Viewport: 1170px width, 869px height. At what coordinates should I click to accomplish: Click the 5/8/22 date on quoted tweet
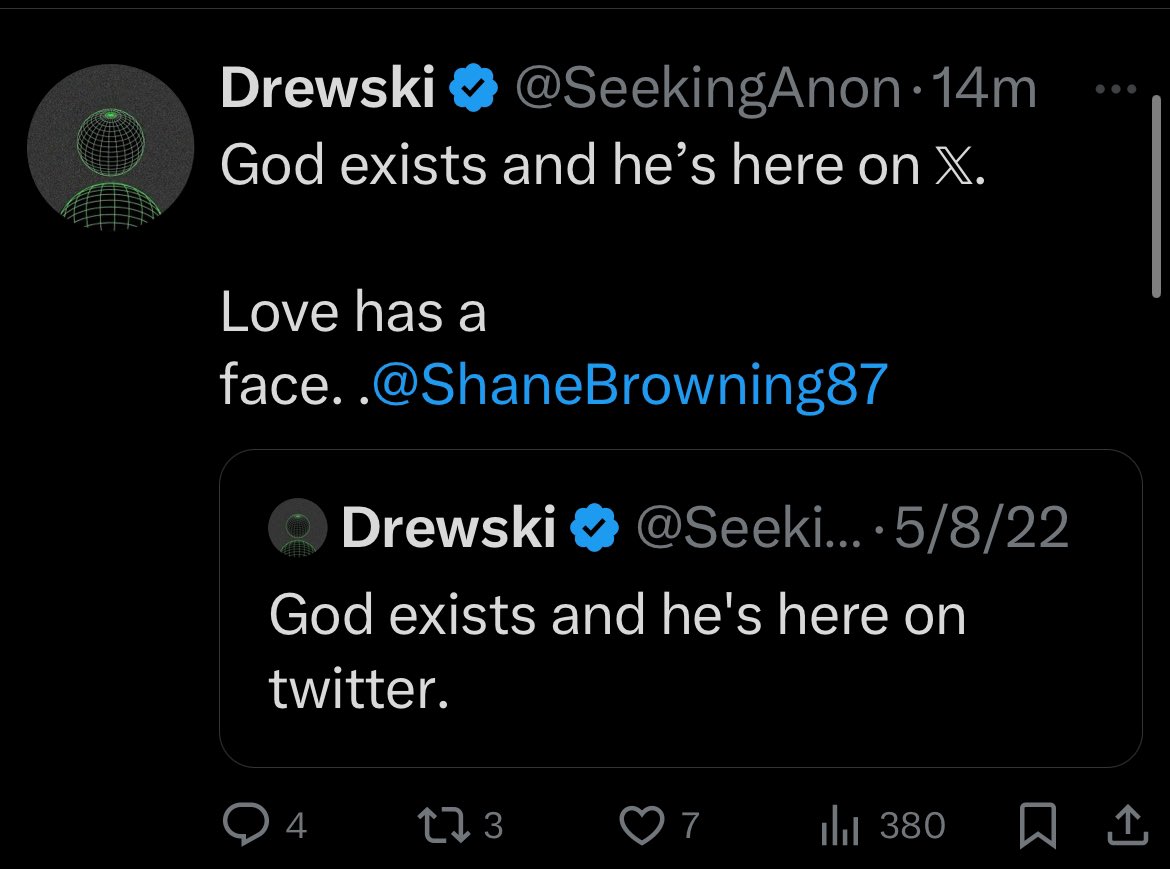[x=982, y=528]
